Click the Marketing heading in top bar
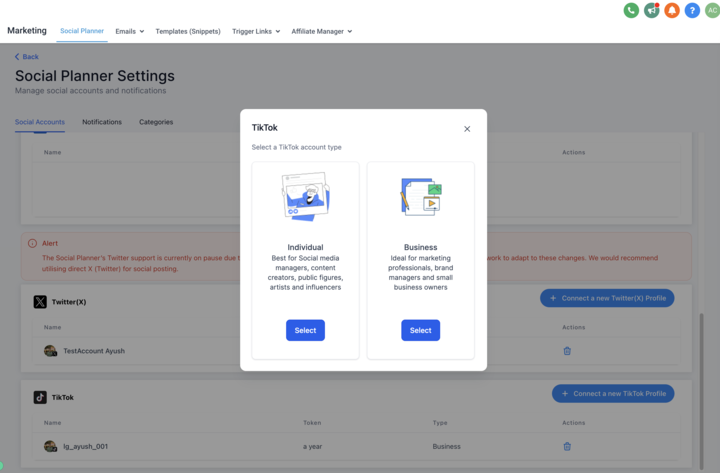 (x=27, y=30)
